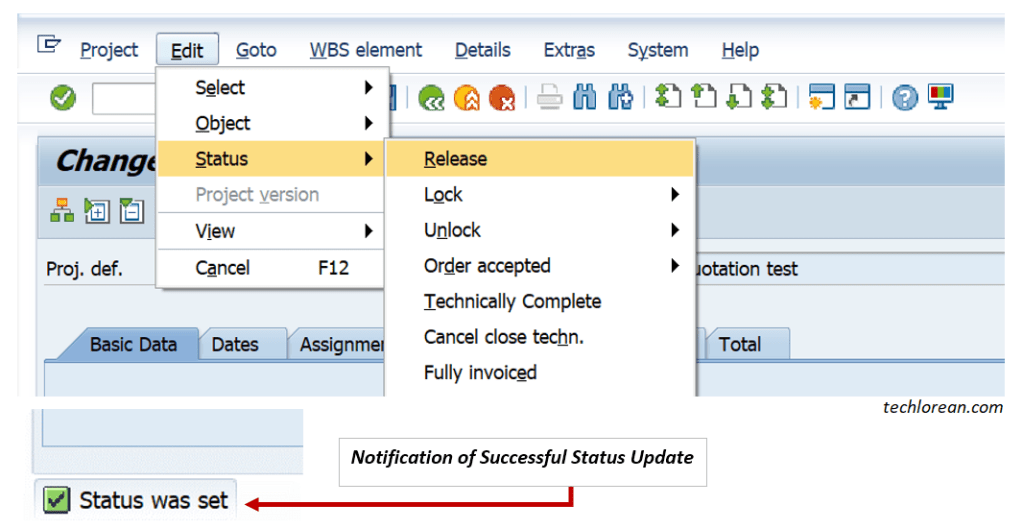Click the green Back arrow icon
Viewport: 1023px width, 529px height.
(431, 98)
